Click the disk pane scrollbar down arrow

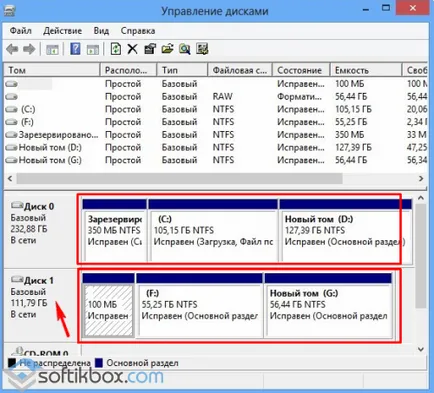point(421,349)
